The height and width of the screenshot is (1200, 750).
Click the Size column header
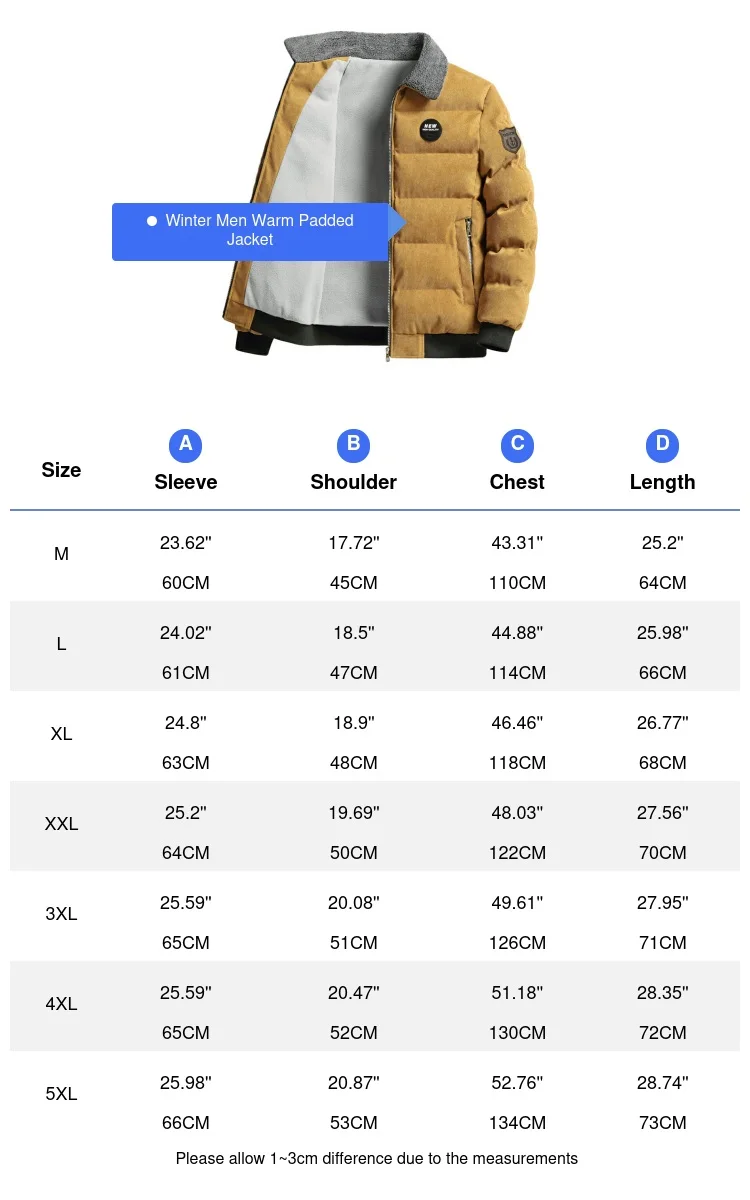point(61,470)
